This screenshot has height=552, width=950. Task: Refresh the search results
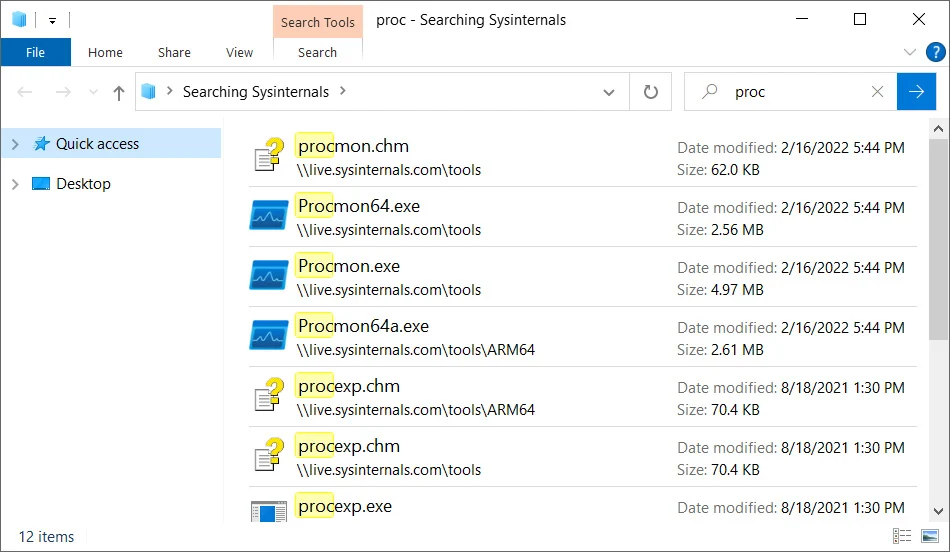pyautogui.click(x=651, y=92)
